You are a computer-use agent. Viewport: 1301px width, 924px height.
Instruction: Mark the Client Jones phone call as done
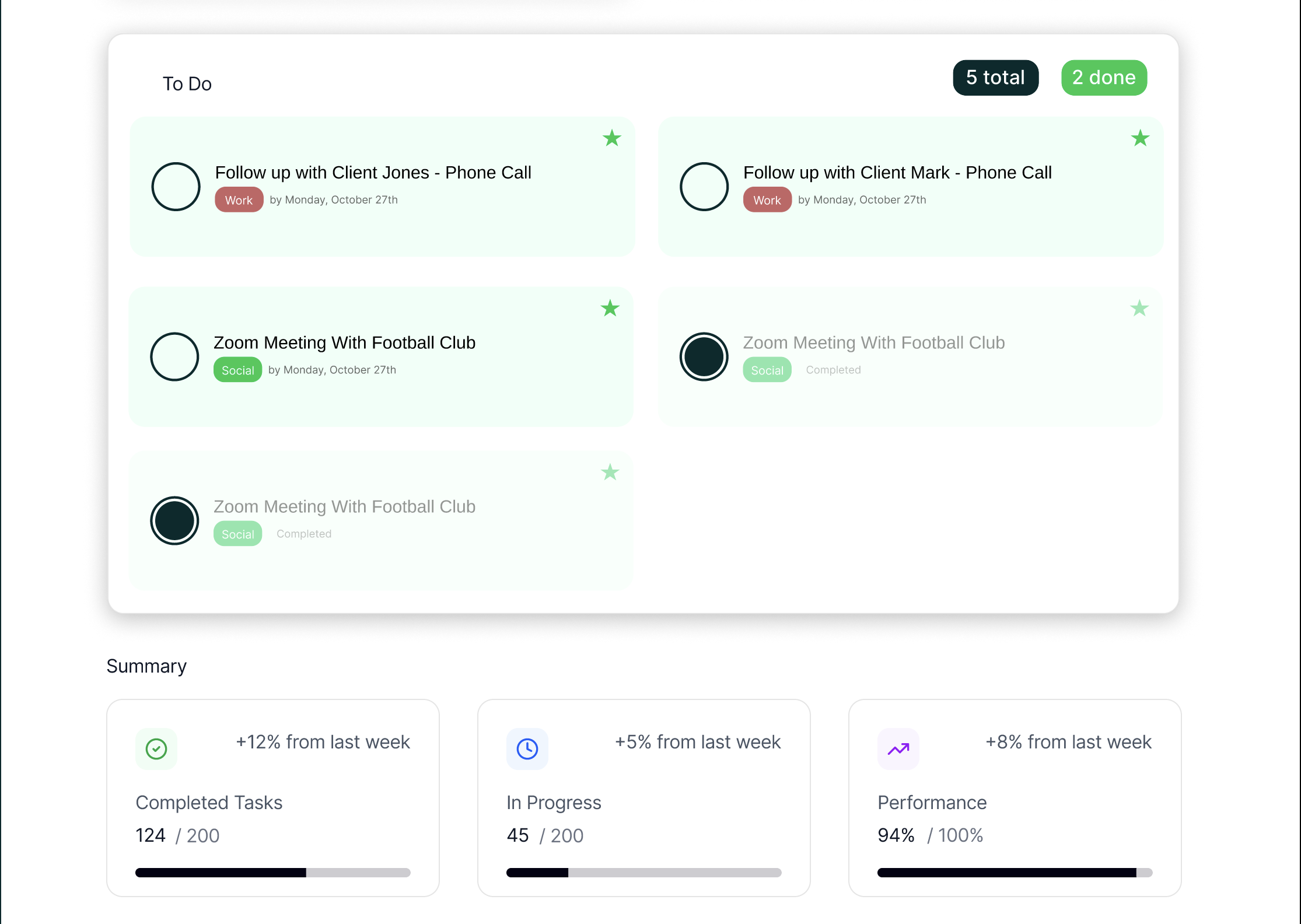pyautogui.click(x=176, y=187)
